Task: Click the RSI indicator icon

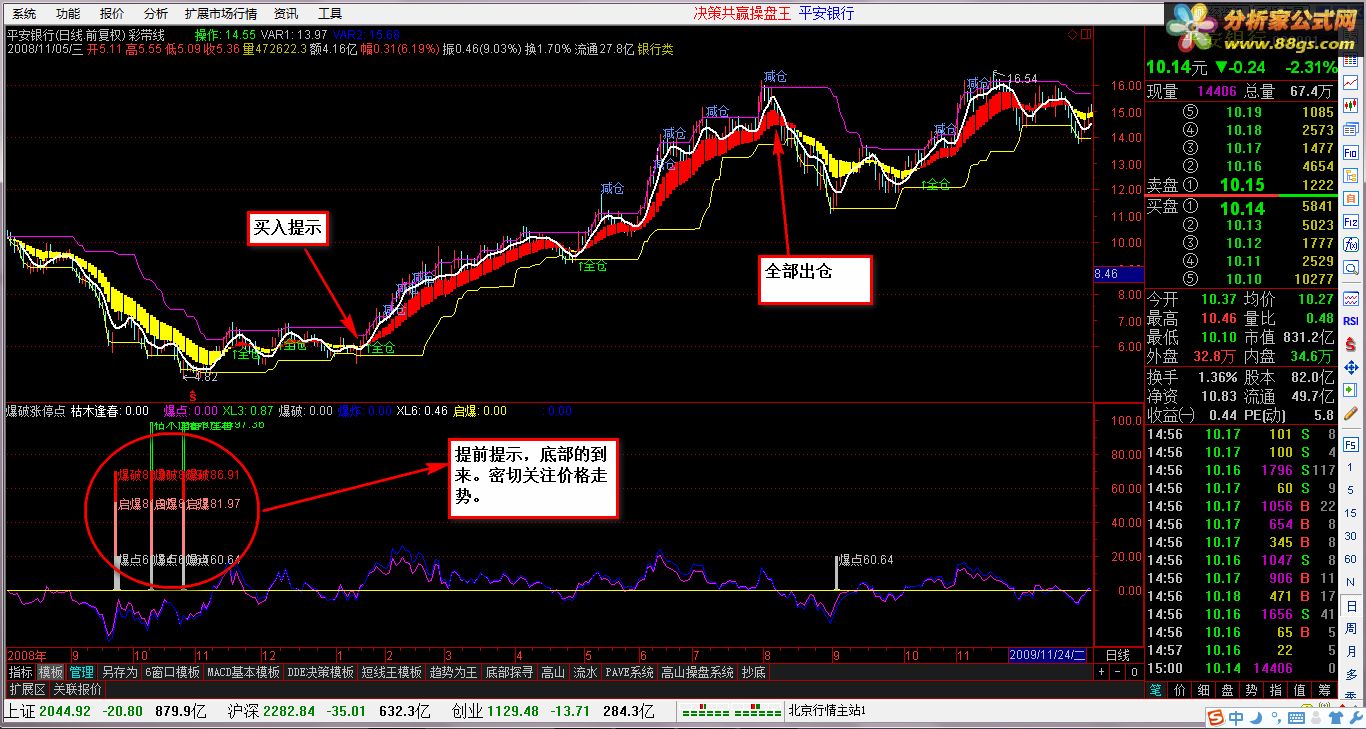Action: [x=1351, y=321]
